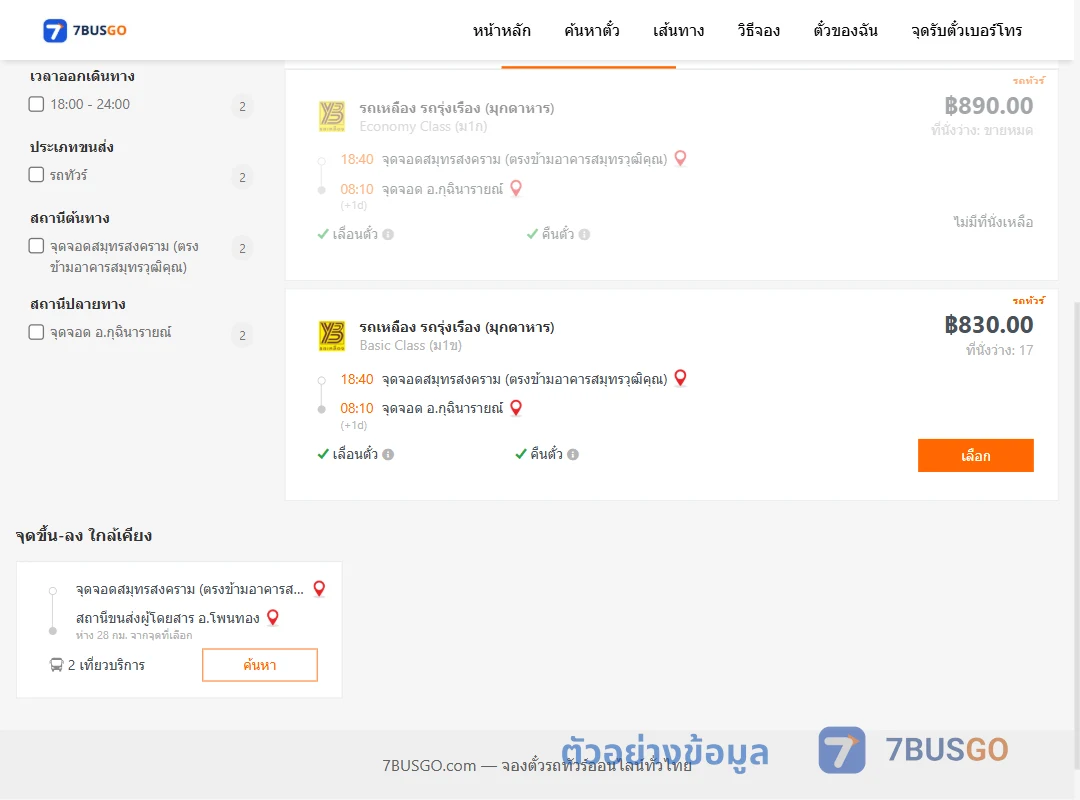The width and height of the screenshot is (1080, 800).
Task: Click the รถทัวร์ tag on the ฿830.00 card
Action: [x=1028, y=300]
